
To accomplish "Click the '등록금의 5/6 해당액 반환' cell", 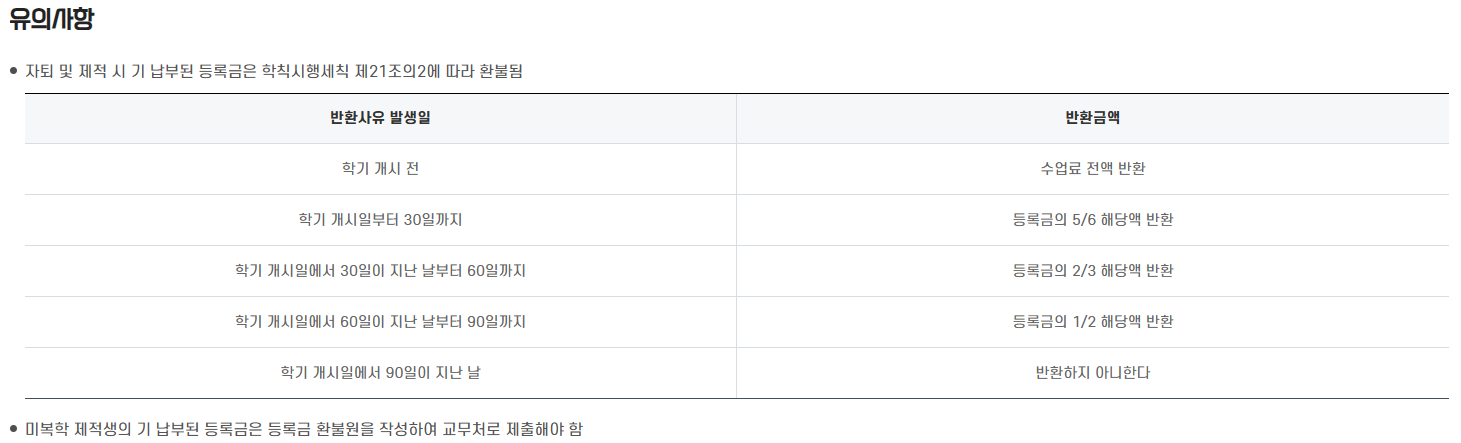I will (1092, 219).
